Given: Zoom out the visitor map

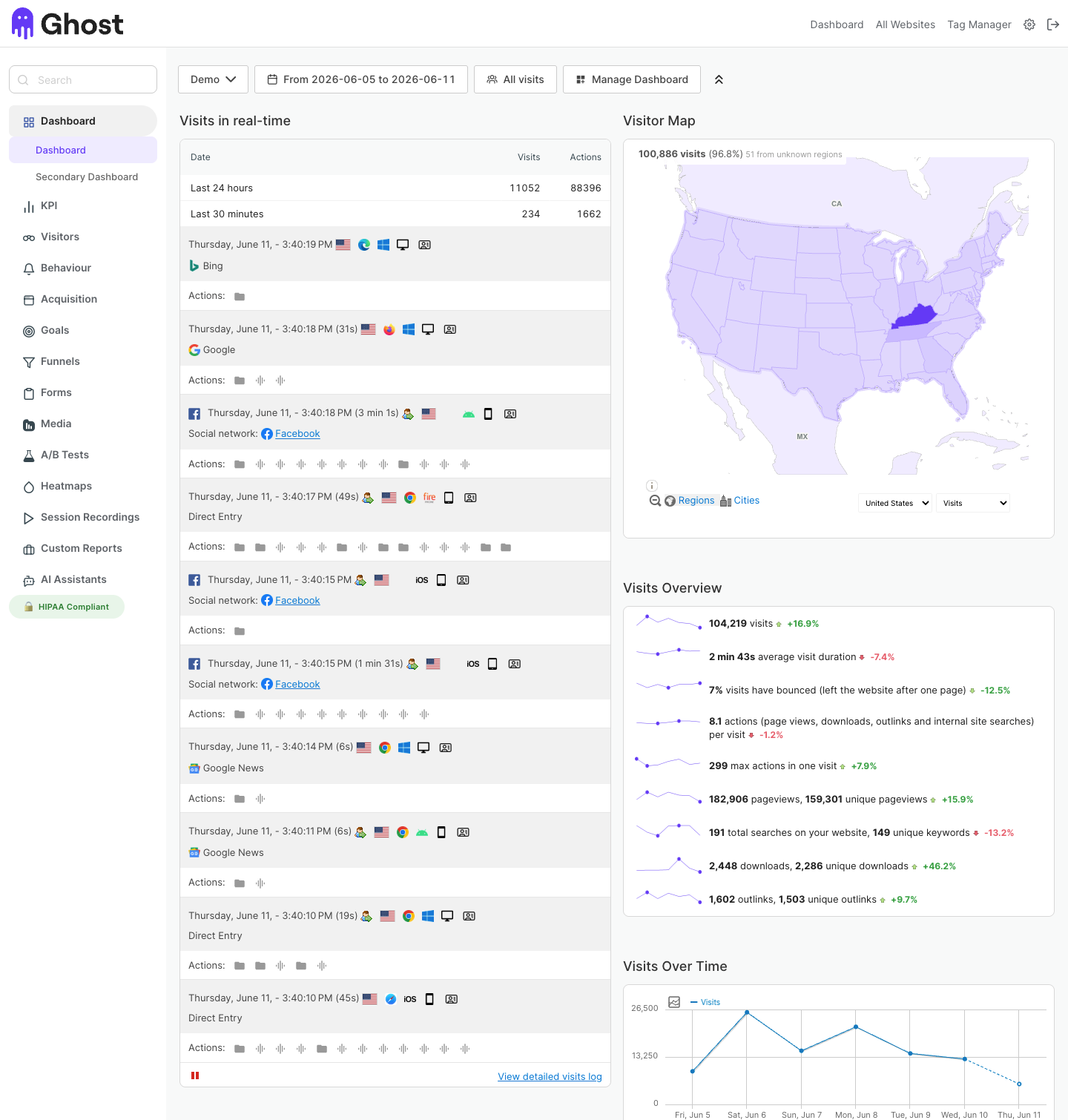Looking at the screenshot, I should point(655,501).
